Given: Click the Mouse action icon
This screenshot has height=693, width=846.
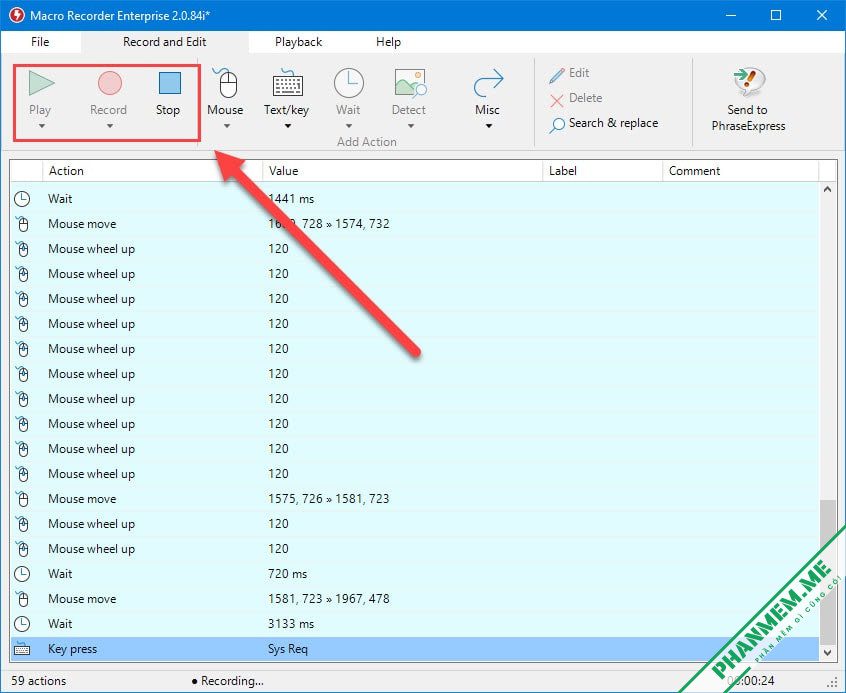Looking at the screenshot, I should pyautogui.click(x=226, y=83).
